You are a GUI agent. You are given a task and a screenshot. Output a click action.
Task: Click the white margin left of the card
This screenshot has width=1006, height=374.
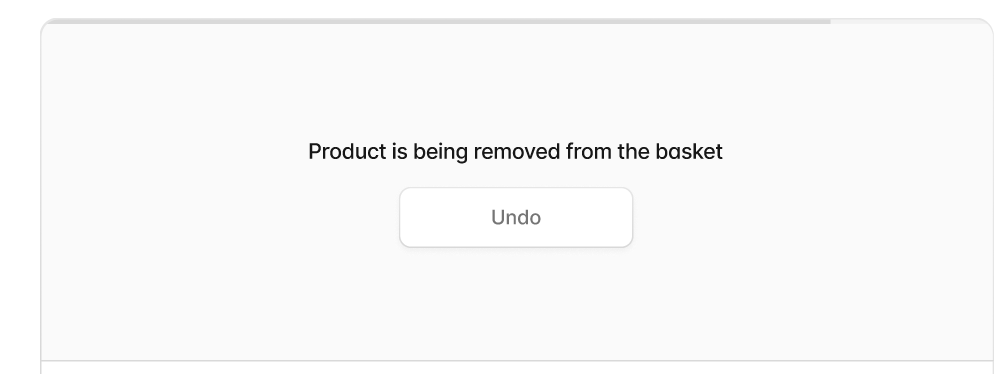point(20,192)
